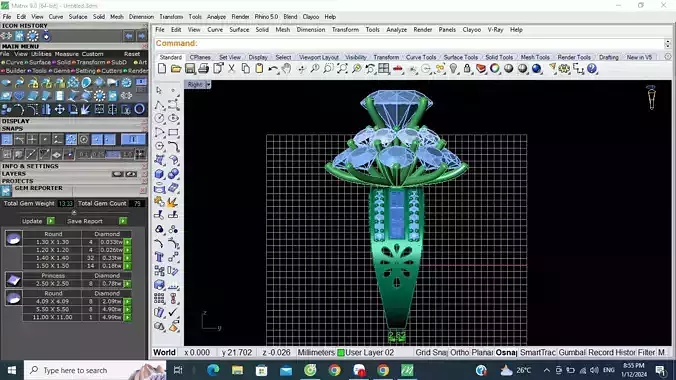Select the Polyline tool in side toolbar
This screenshot has height=380, width=676.
[160, 104]
